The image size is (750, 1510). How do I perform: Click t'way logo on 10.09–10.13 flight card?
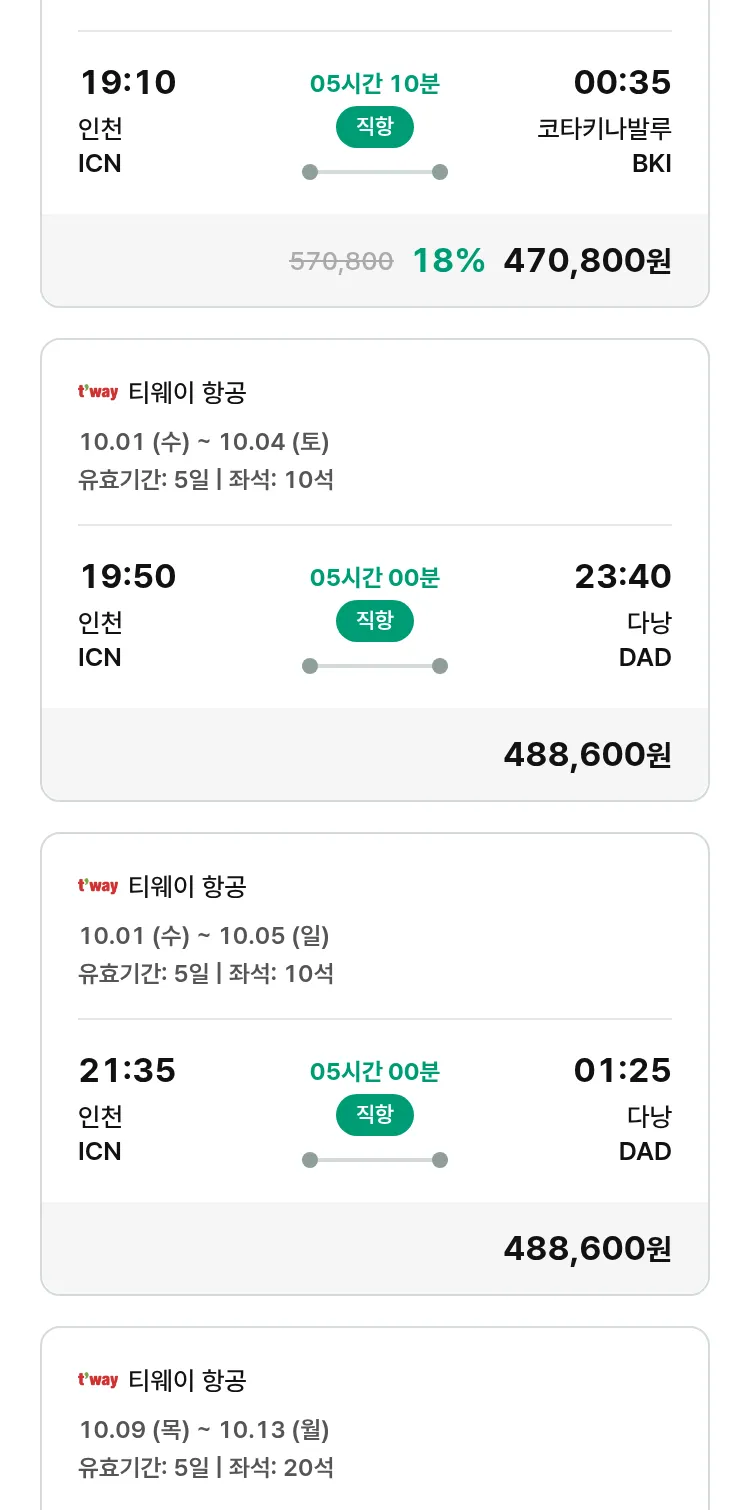[98, 1381]
